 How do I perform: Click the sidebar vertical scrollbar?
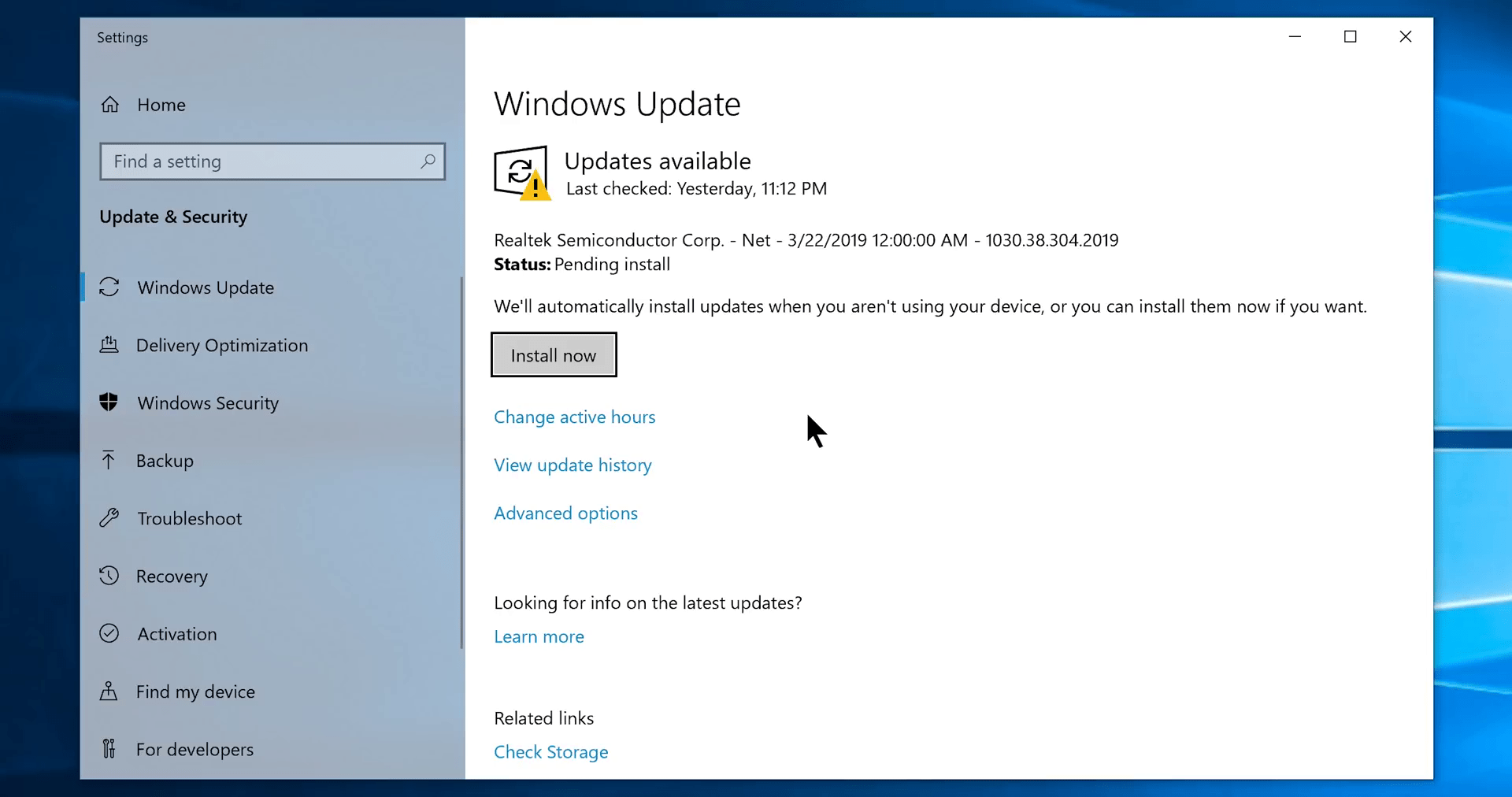pyautogui.click(x=461, y=462)
